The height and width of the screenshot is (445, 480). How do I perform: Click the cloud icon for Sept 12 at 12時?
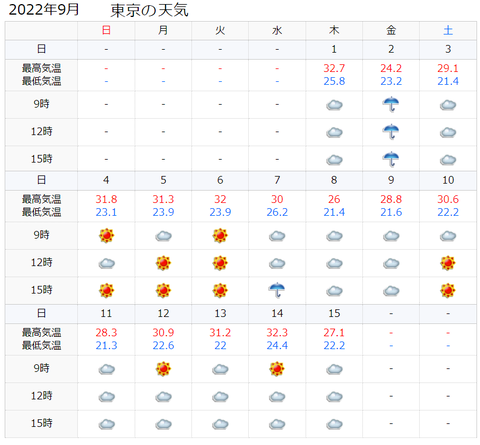click(163, 397)
